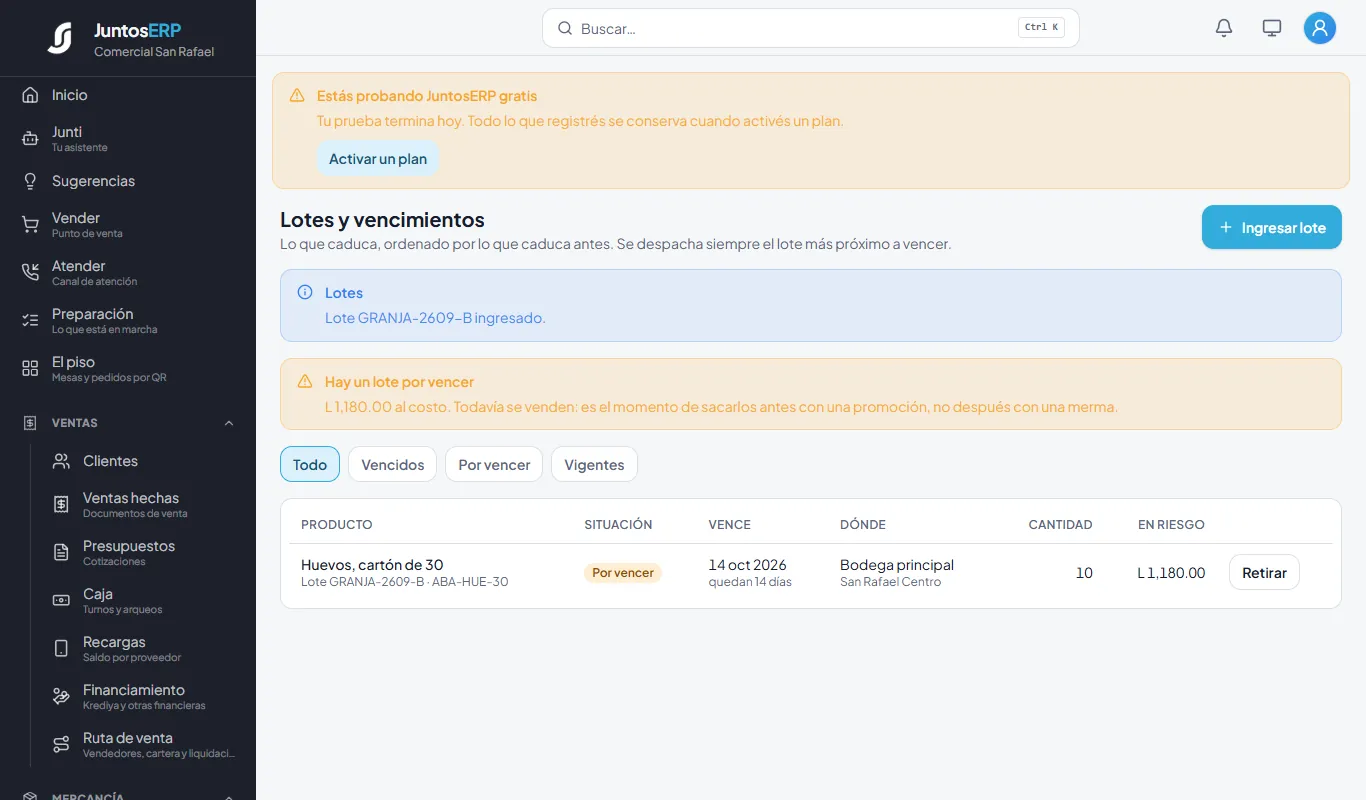Click the '14 oct 2026' expiry date

(748, 565)
